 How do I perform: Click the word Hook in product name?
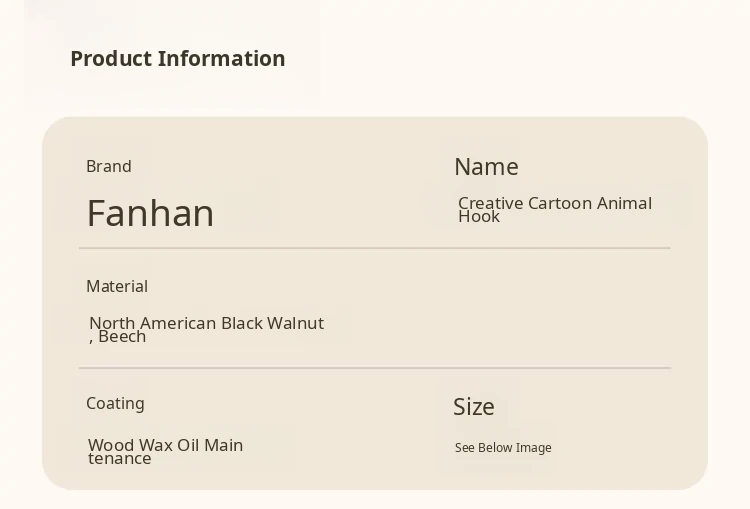479,217
